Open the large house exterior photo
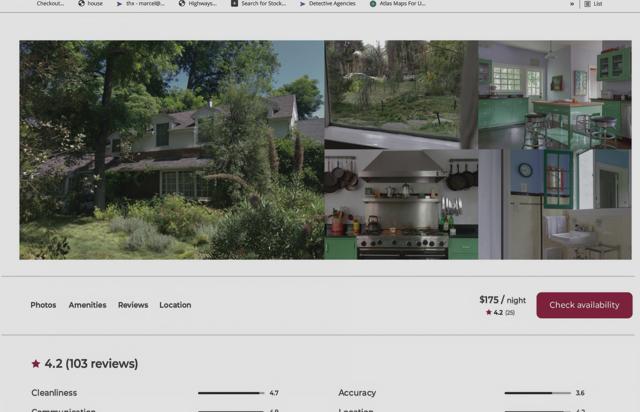 coord(171,150)
